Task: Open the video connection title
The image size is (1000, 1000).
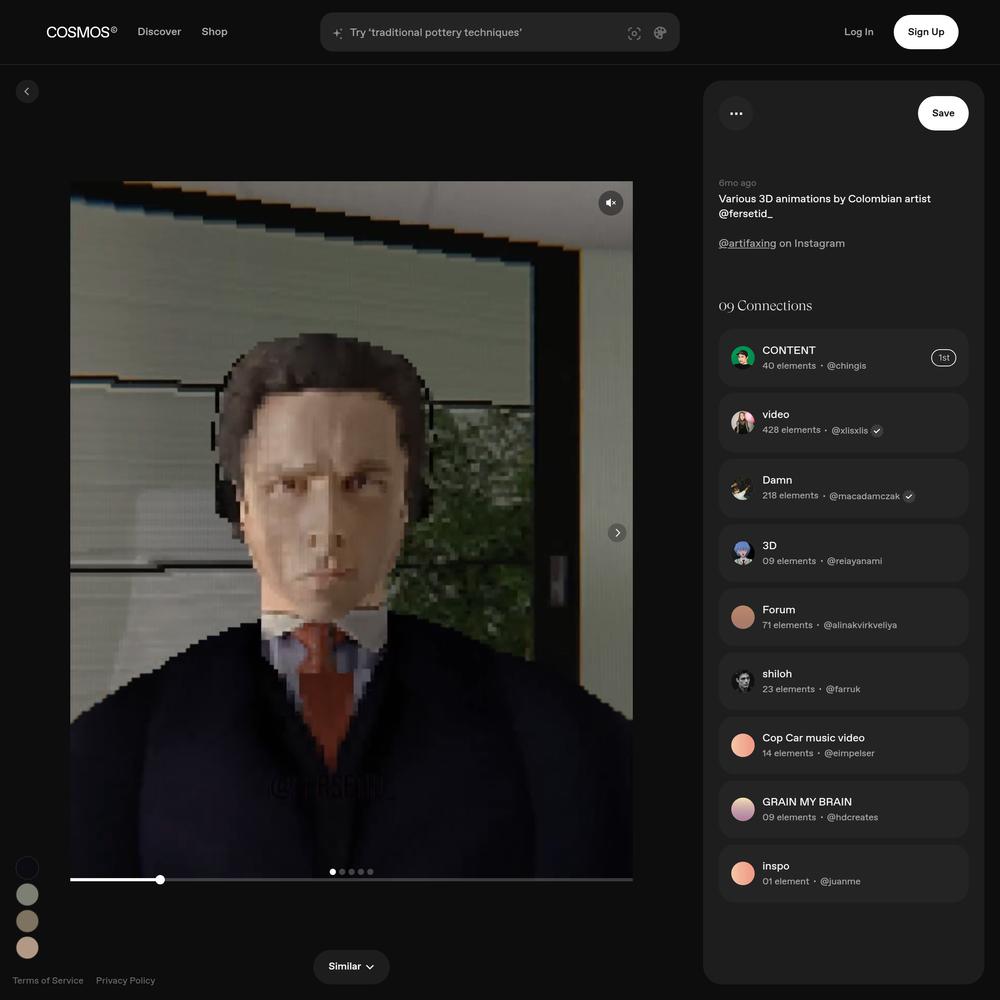Action: click(776, 415)
